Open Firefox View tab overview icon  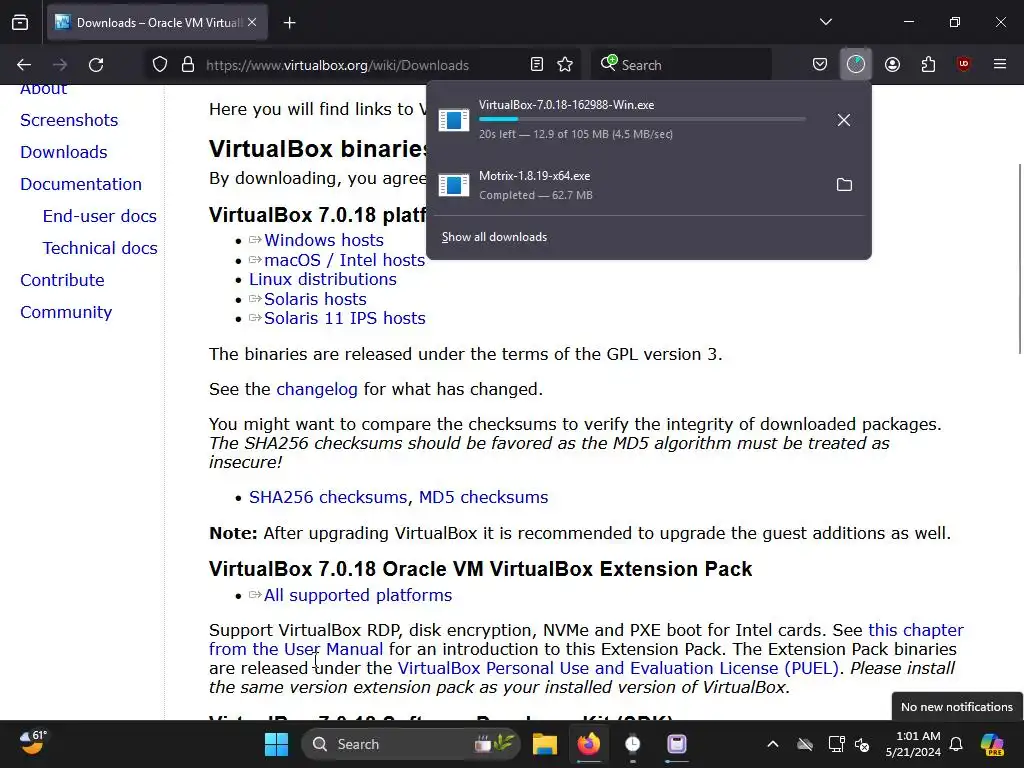pos(20,22)
